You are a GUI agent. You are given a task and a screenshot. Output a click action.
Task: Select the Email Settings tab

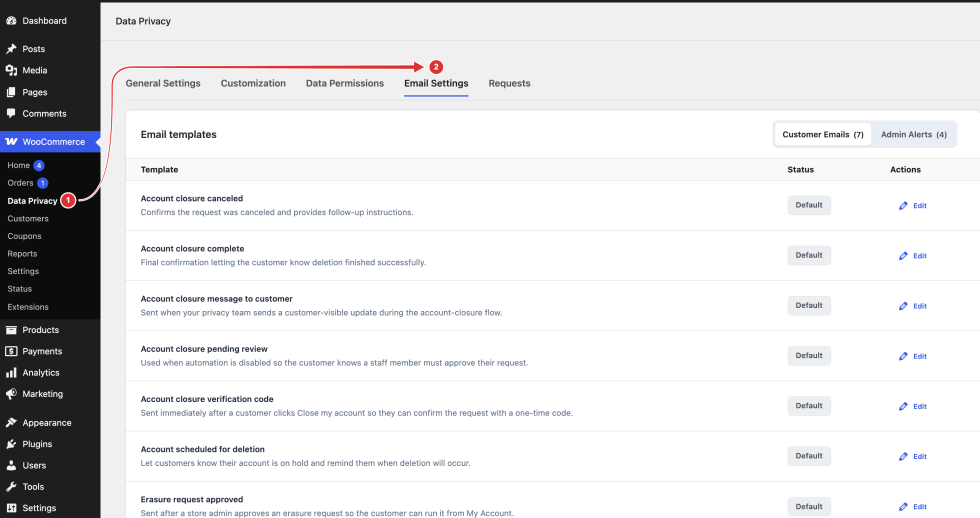click(x=436, y=83)
